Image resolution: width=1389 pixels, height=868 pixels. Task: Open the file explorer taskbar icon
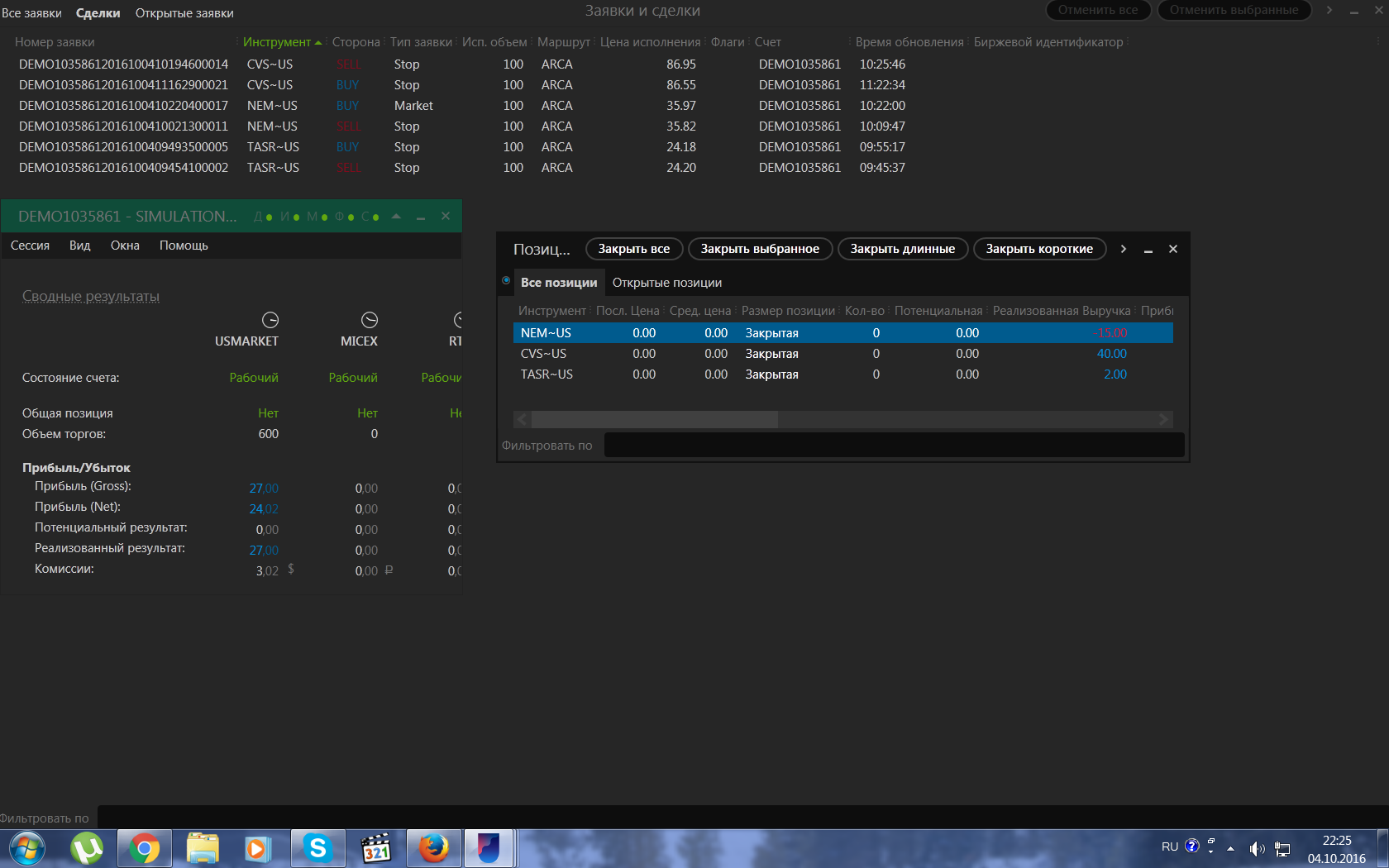[x=202, y=848]
